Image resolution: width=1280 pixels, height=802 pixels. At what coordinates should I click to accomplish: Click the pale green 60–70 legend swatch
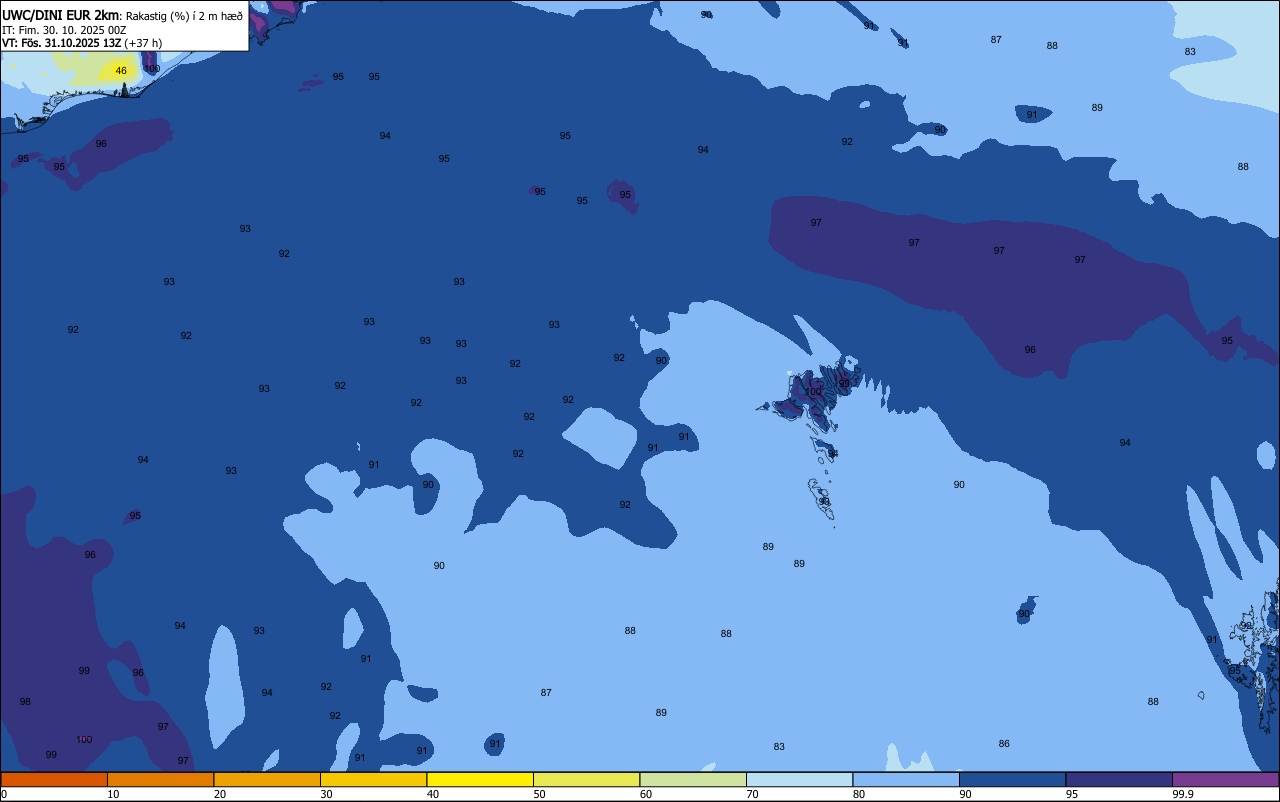(693, 780)
